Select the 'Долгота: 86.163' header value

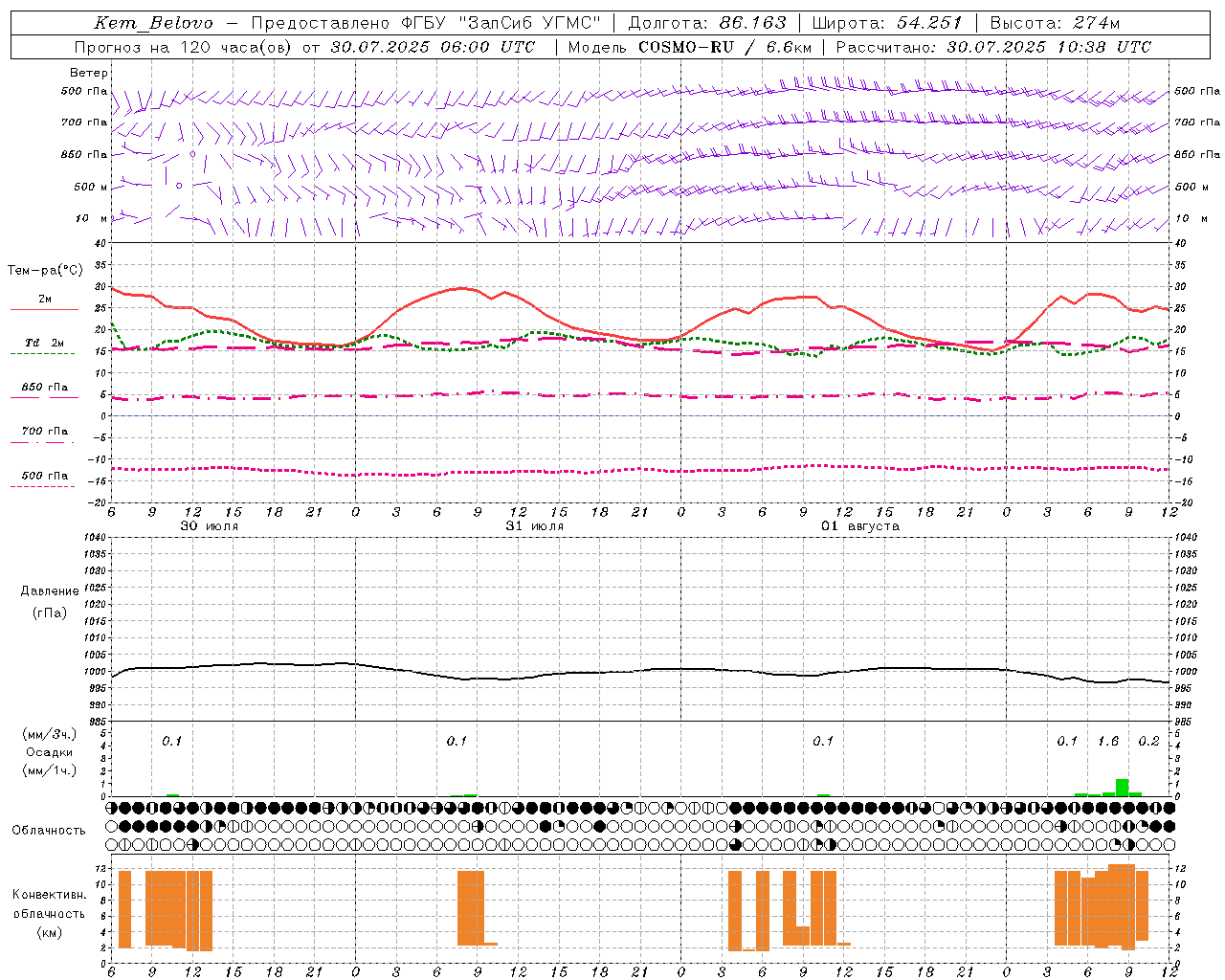707,23
